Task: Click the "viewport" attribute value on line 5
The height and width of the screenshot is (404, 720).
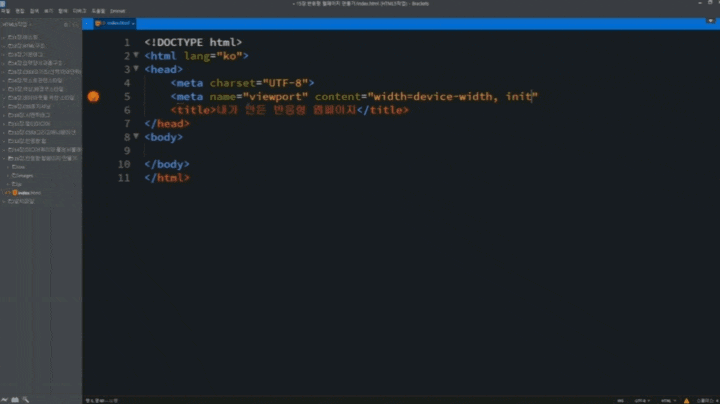Action: [x=275, y=96]
